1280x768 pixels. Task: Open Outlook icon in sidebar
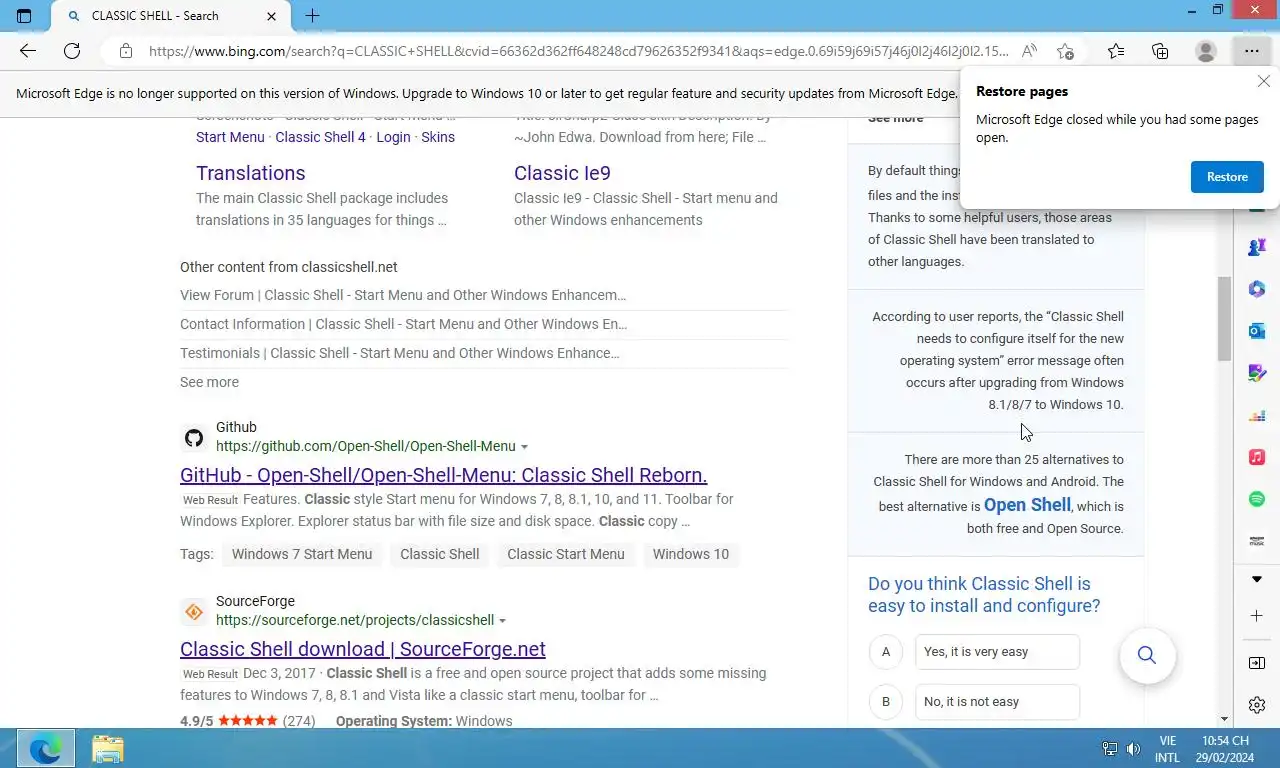coord(1257,330)
